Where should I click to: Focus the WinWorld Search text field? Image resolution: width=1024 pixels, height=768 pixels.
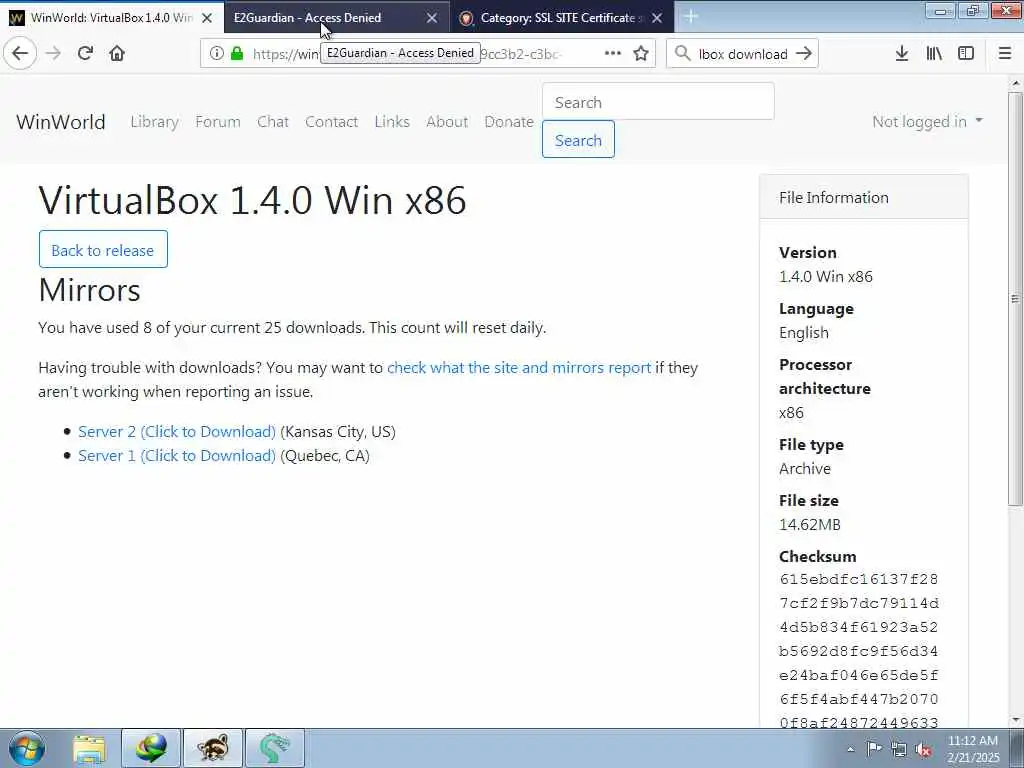pos(658,101)
